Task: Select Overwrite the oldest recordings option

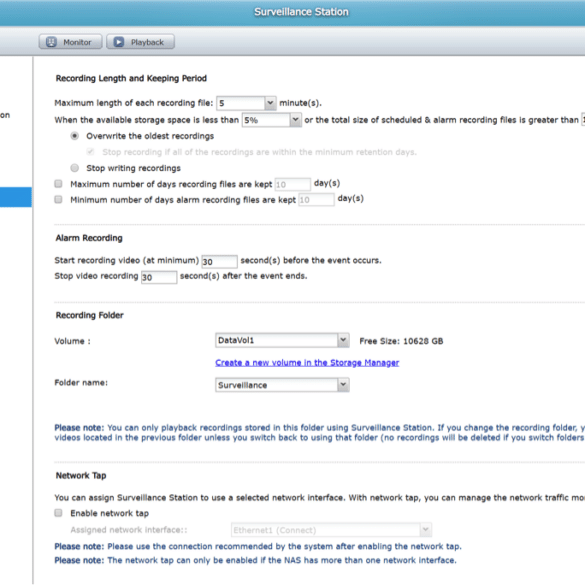Action: (x=75, y=136)
